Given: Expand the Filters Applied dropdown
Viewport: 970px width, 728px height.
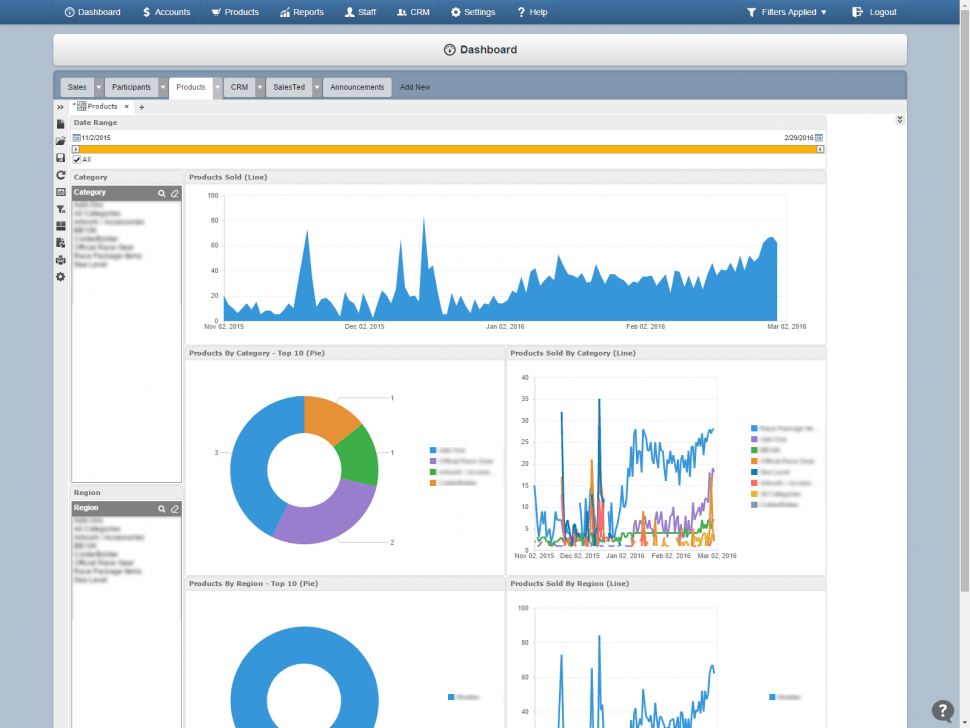Looking at the screenshot, I should point(786,12).
